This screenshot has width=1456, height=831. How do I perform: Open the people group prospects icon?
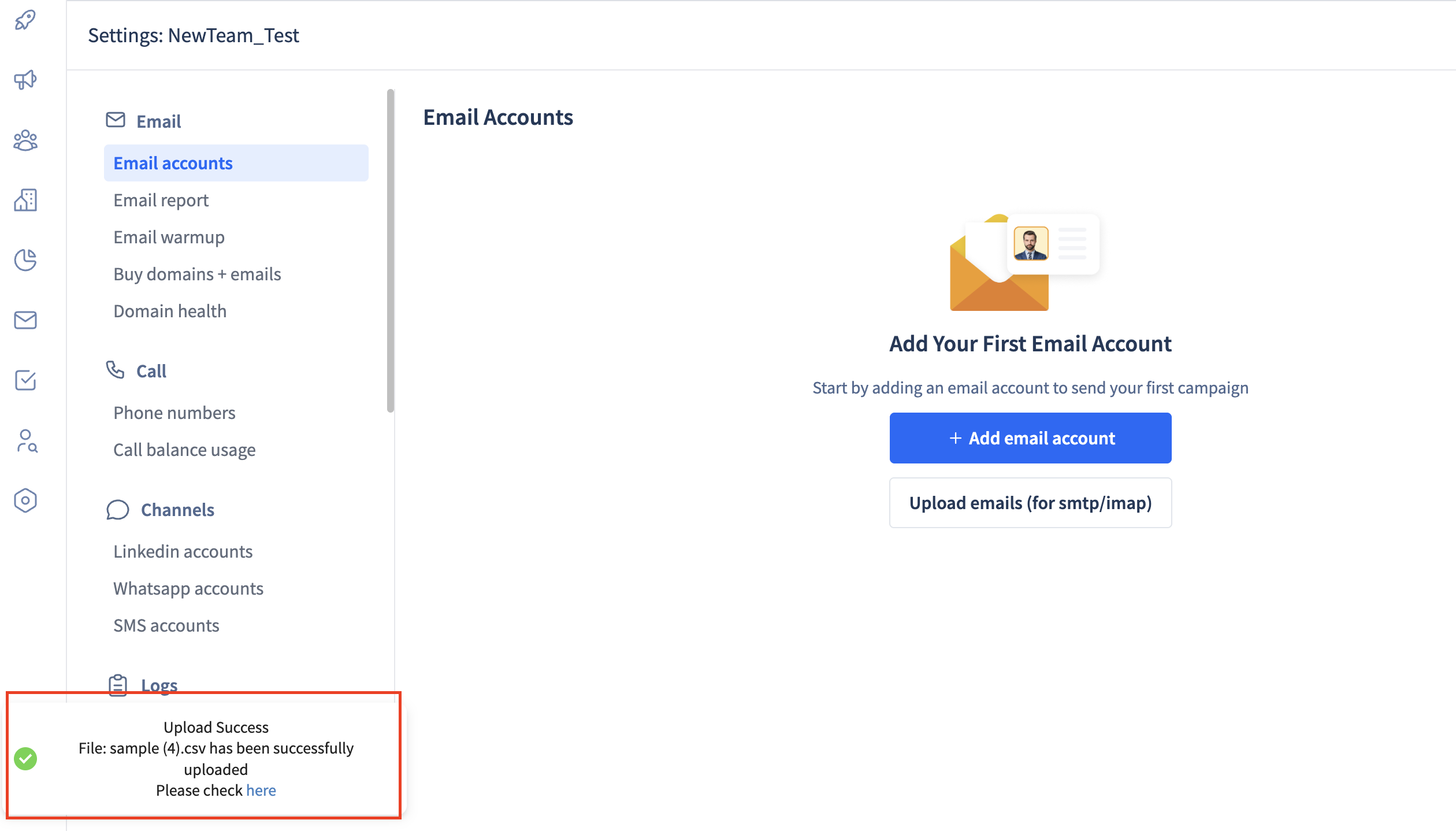[25, 140]
